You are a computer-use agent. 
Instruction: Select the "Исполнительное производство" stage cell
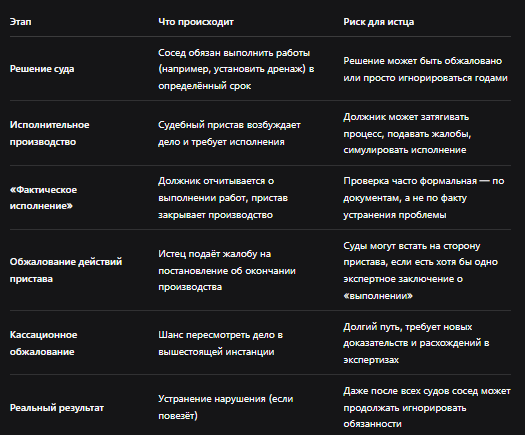[x=50, y=133]
